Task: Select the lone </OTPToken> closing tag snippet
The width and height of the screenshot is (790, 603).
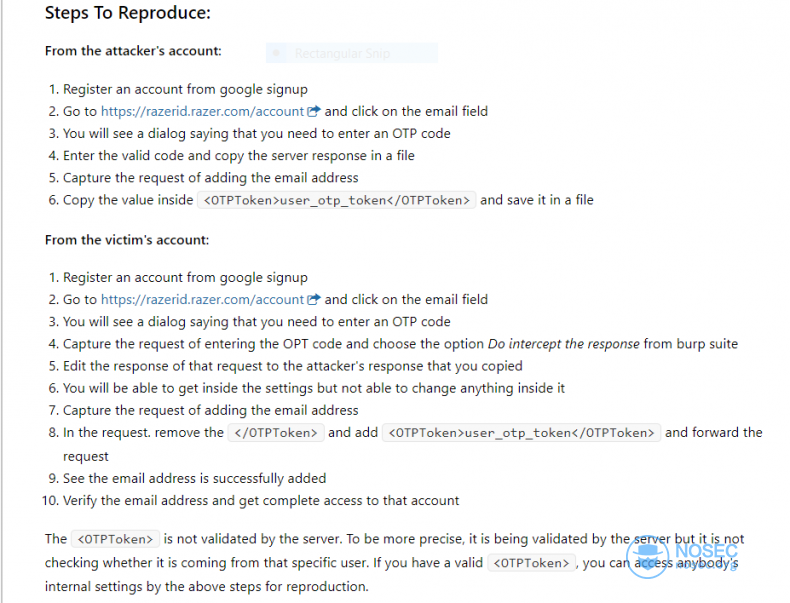Action: (x=276, y=433)
